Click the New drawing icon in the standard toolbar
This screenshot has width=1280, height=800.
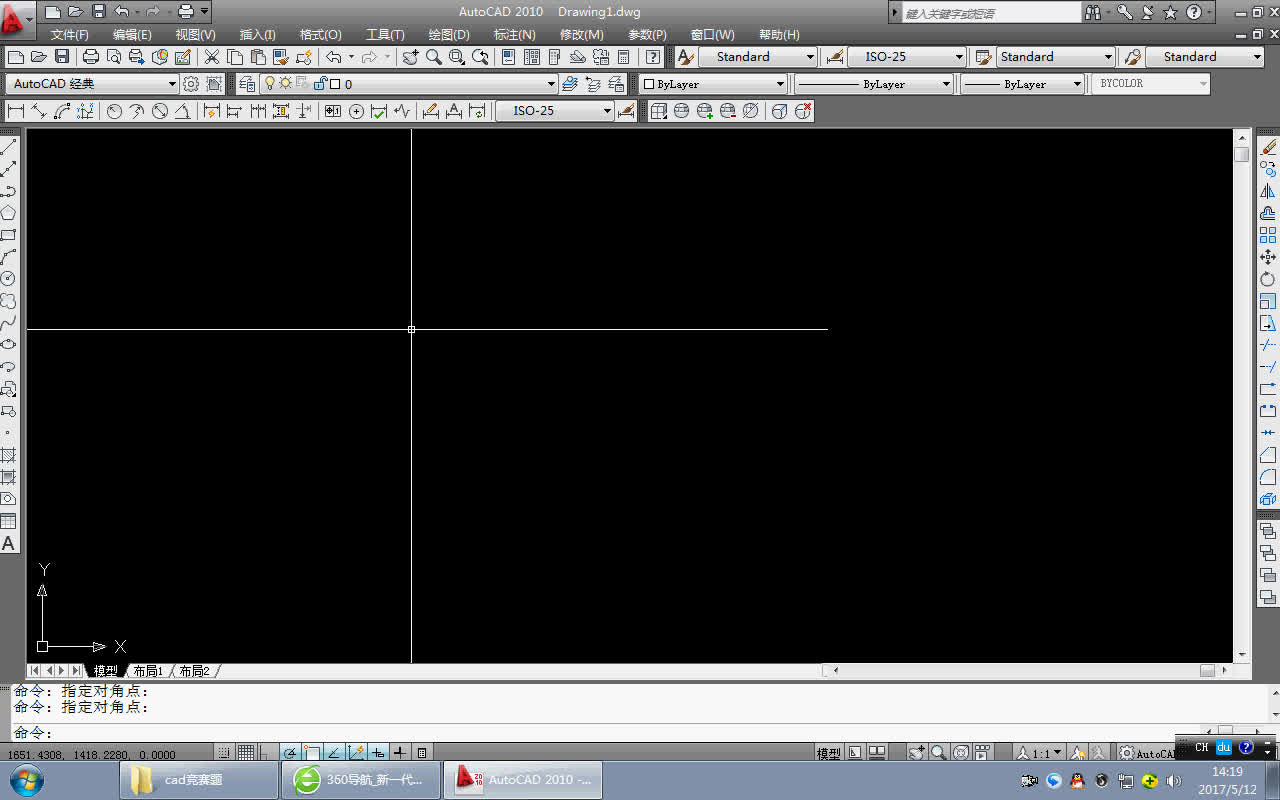(x=16, y=57)
